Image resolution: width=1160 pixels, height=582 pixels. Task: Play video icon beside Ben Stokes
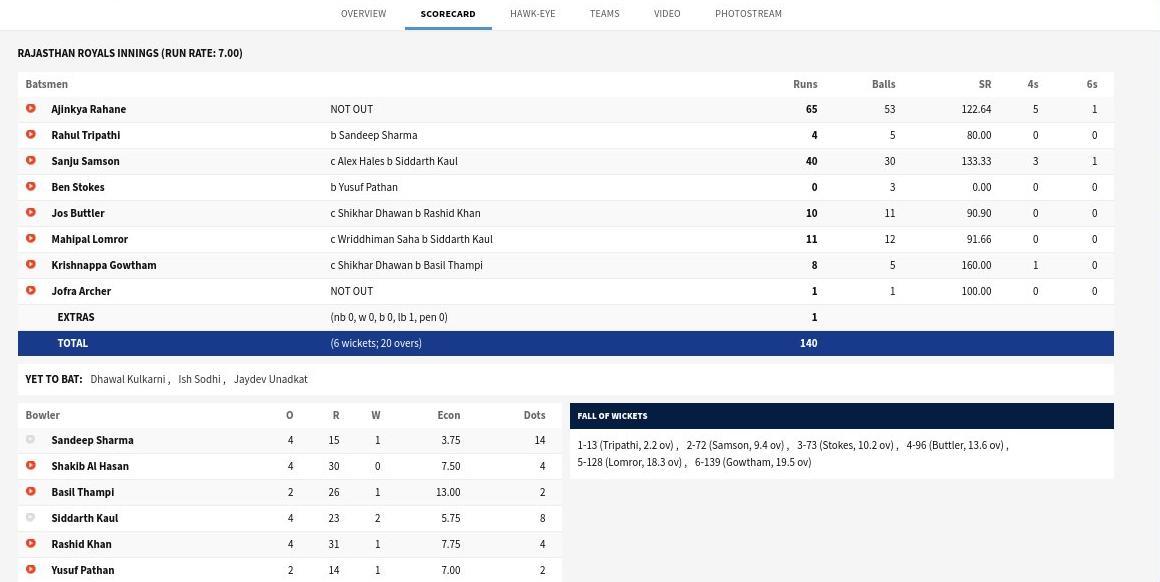(x=30, y=186)
